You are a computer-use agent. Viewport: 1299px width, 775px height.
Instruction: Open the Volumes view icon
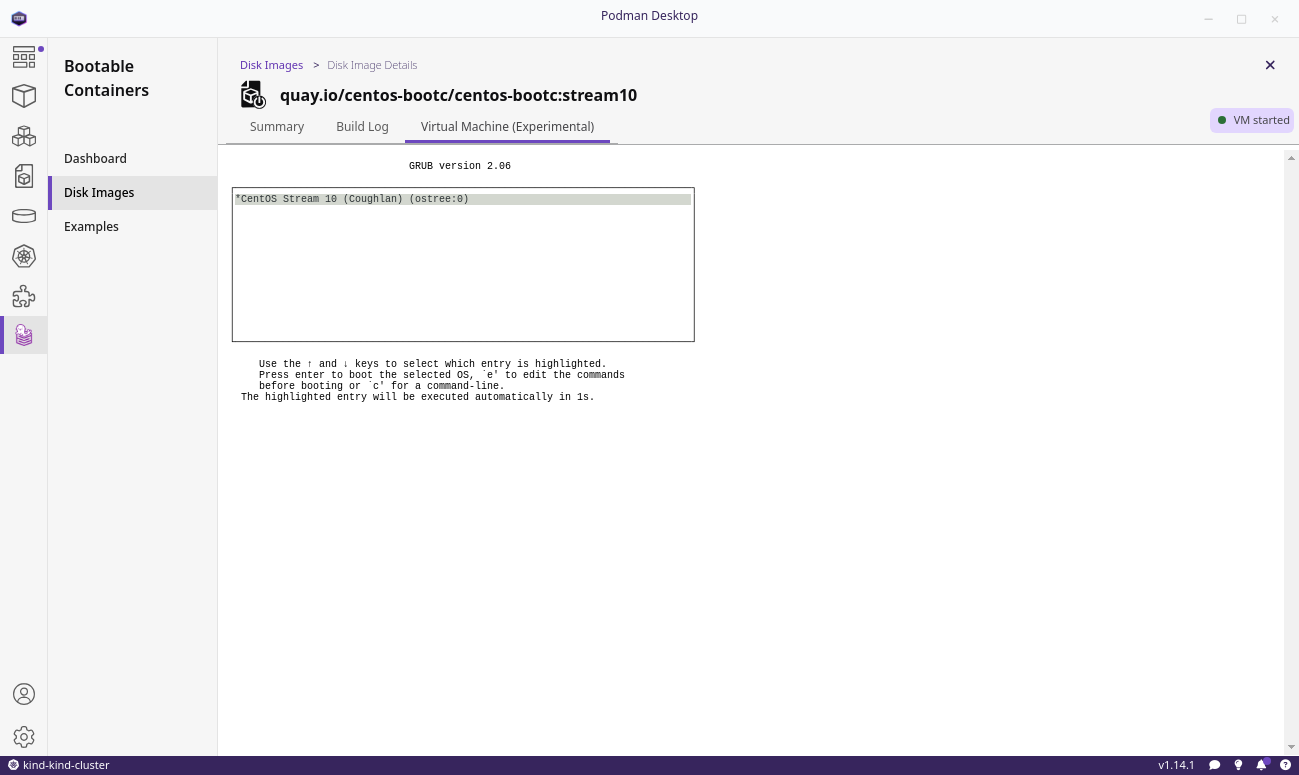pos(24,216)
